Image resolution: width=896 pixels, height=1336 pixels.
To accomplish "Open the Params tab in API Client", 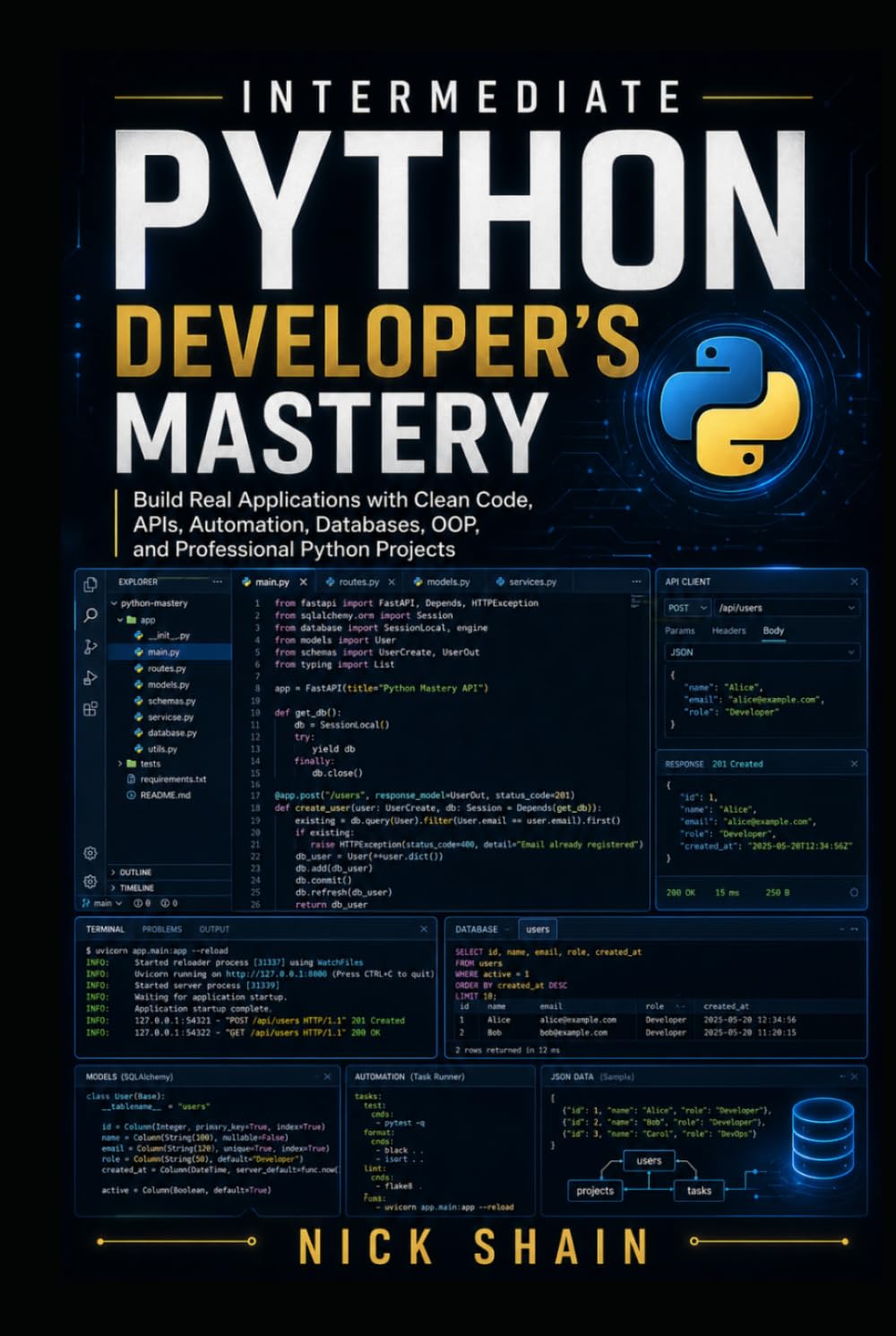I will [680, 630].
